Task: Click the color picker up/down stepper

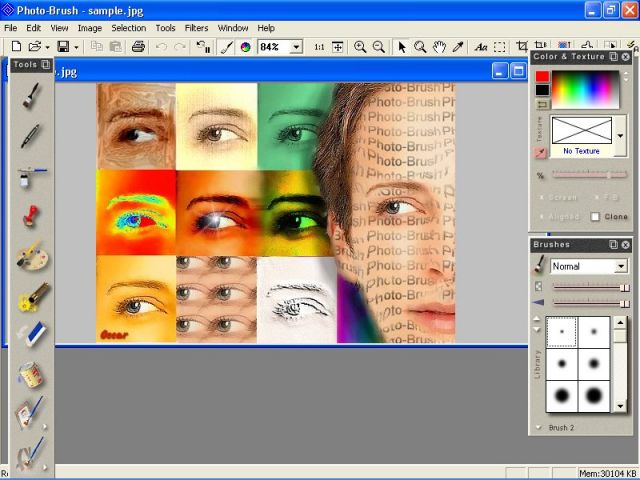Action: click(x=626, y=77)
